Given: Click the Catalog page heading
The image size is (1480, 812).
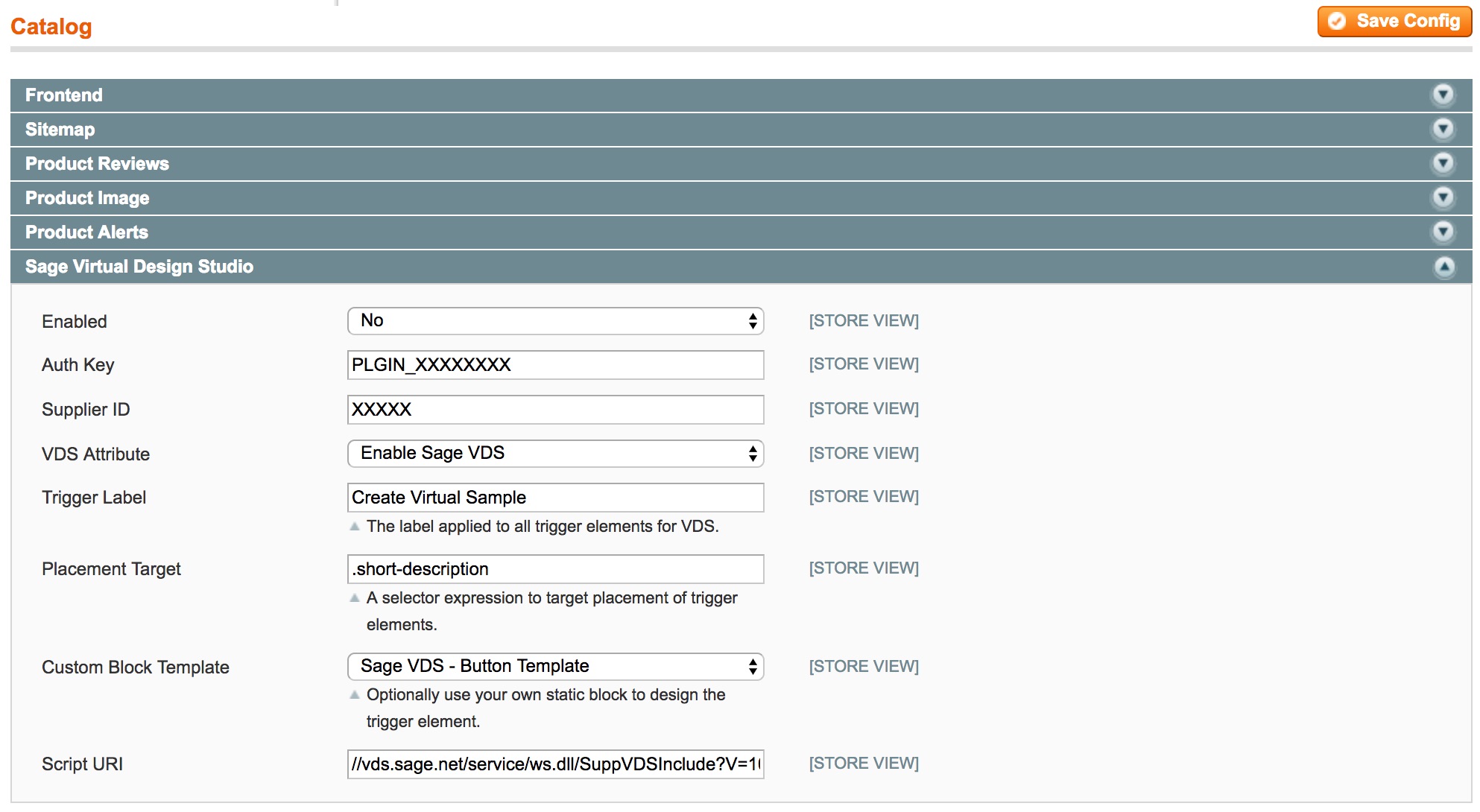Looking at the screenshot, I should pos(51,27).
